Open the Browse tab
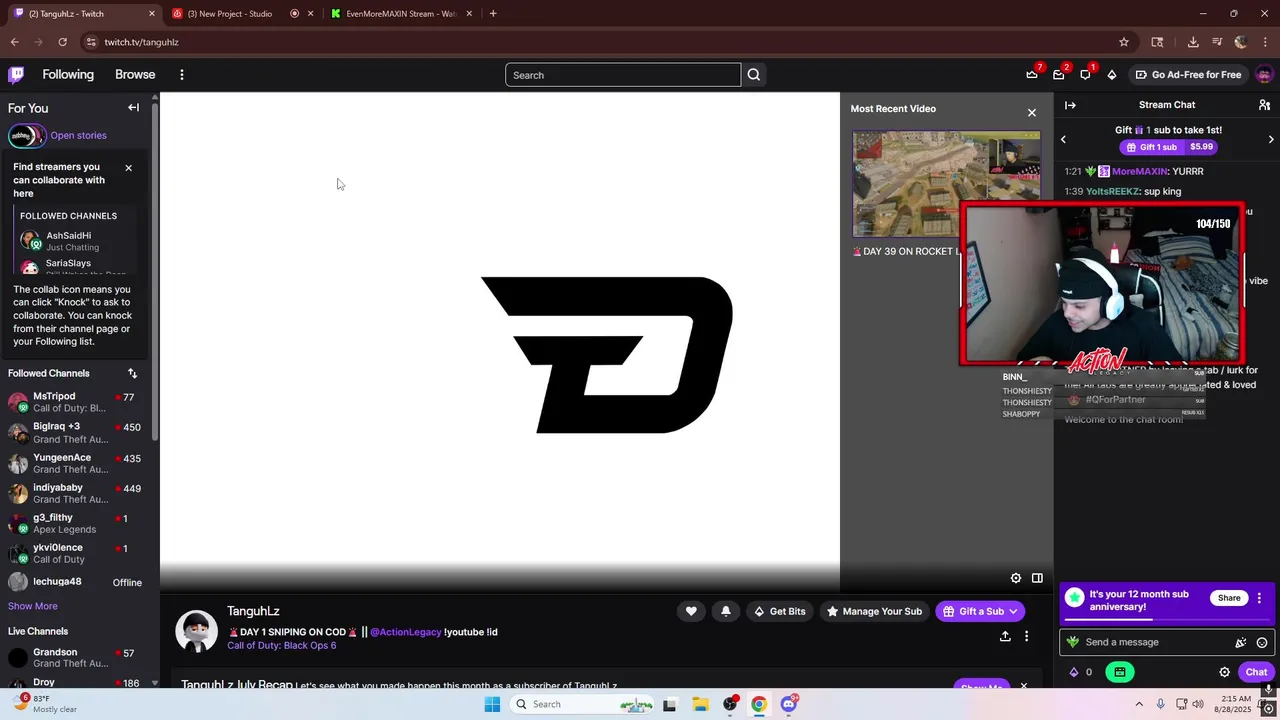Viewport: 1280px width, 720px height. [x=135, y=75]
